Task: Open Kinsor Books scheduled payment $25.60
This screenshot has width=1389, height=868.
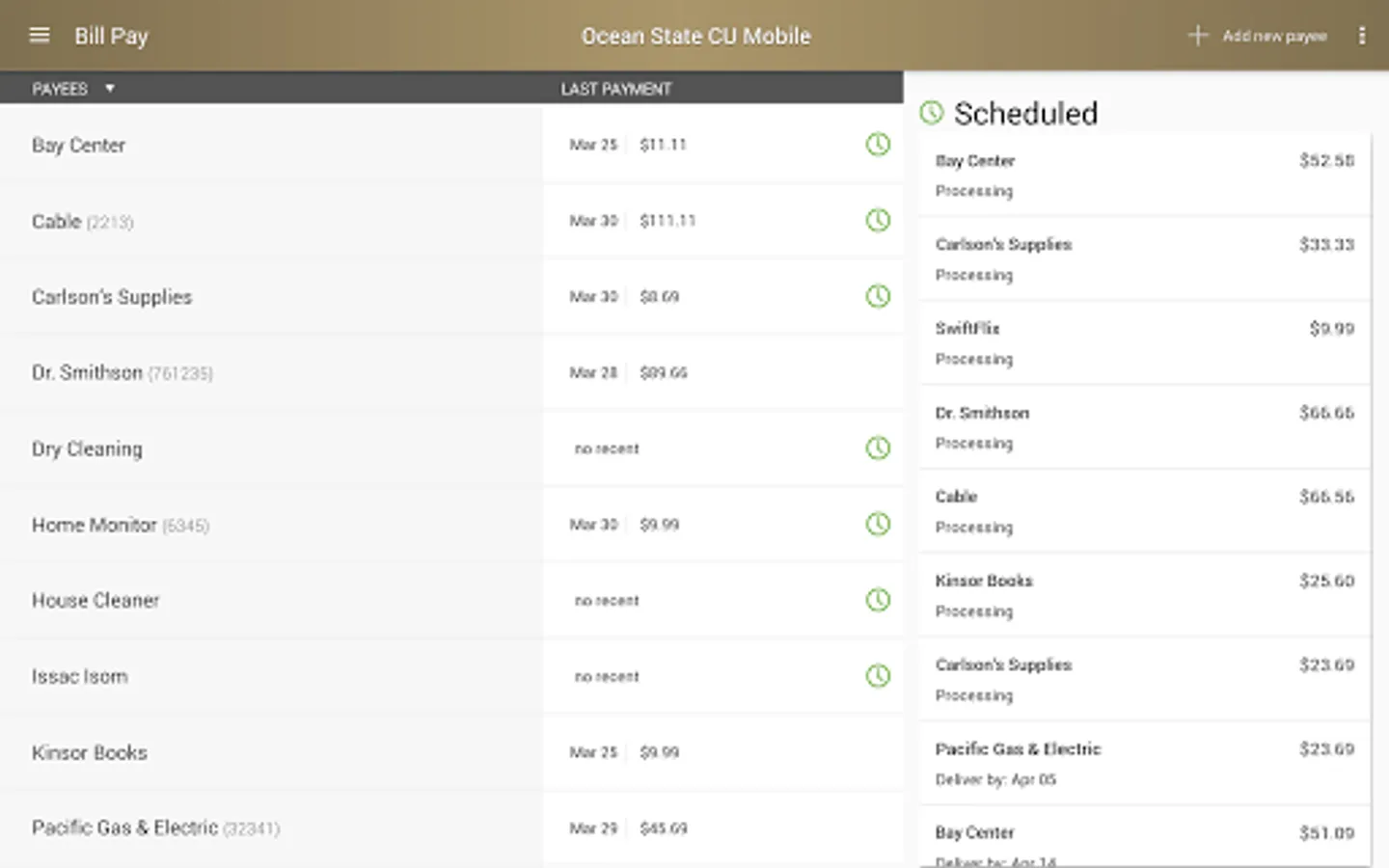Action: pos(1145,595)
